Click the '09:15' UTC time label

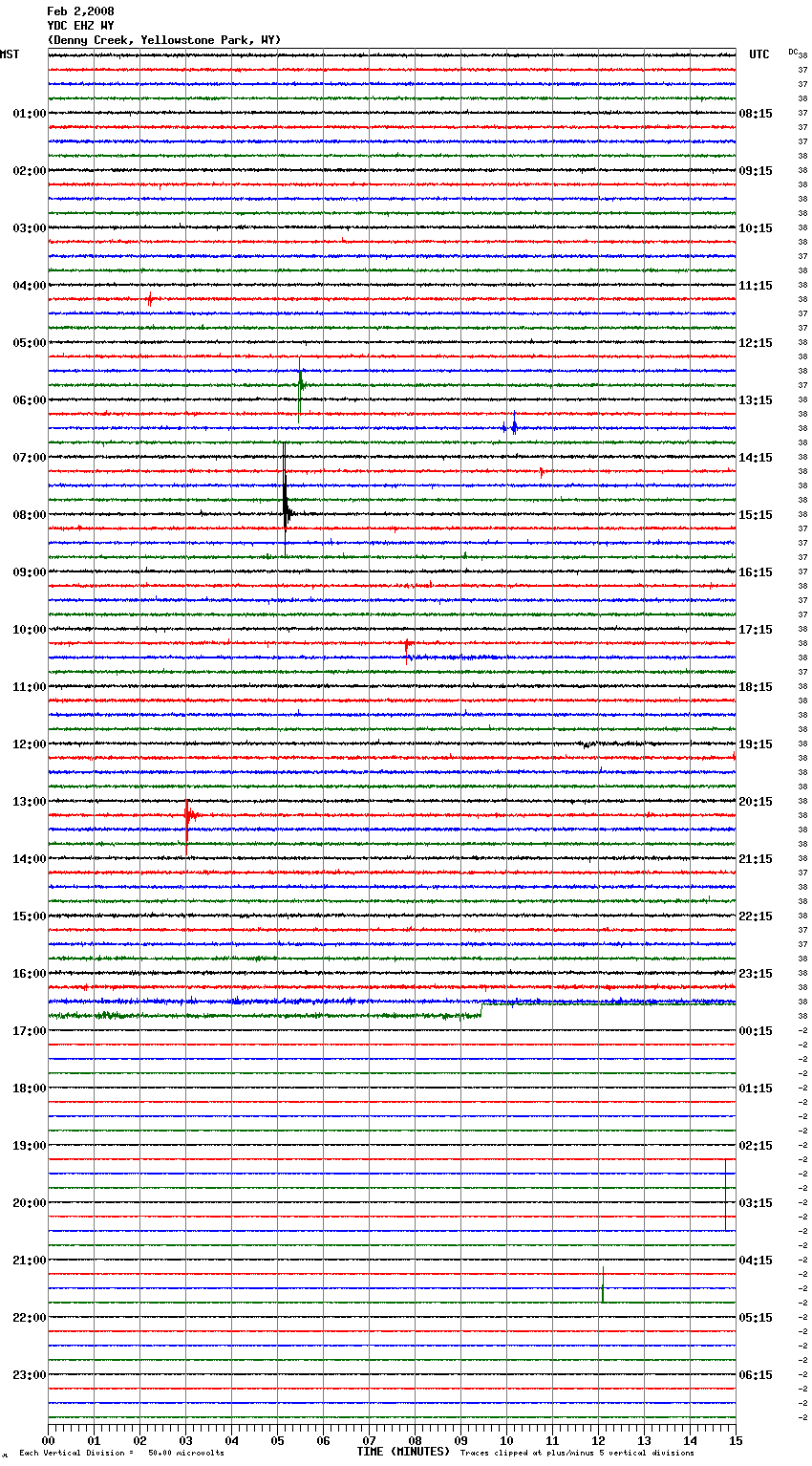point(756,171)
